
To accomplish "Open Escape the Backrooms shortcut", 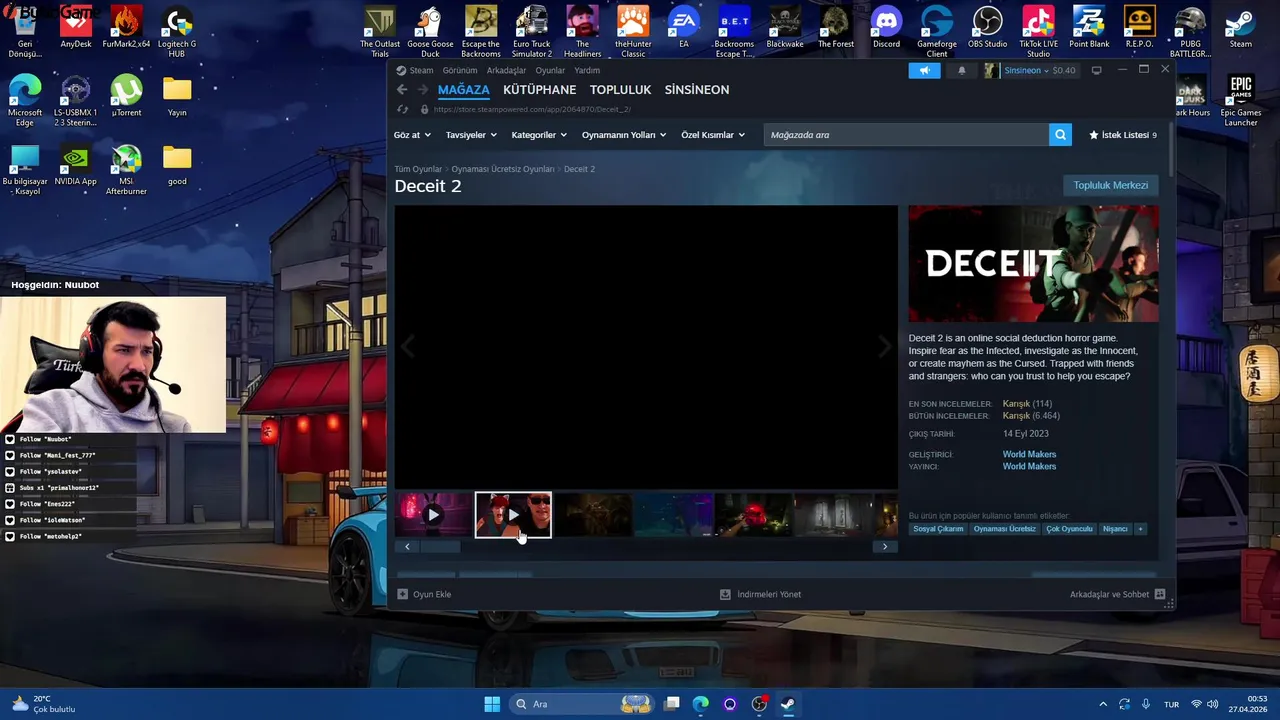I will (481, 32).
